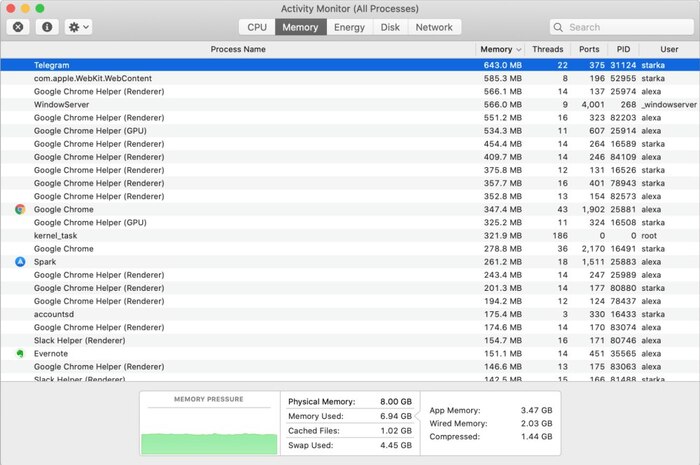Viewport: 700px width, 465px height.
Task: Click the green zoom window button
Action: tap(40, 8)
